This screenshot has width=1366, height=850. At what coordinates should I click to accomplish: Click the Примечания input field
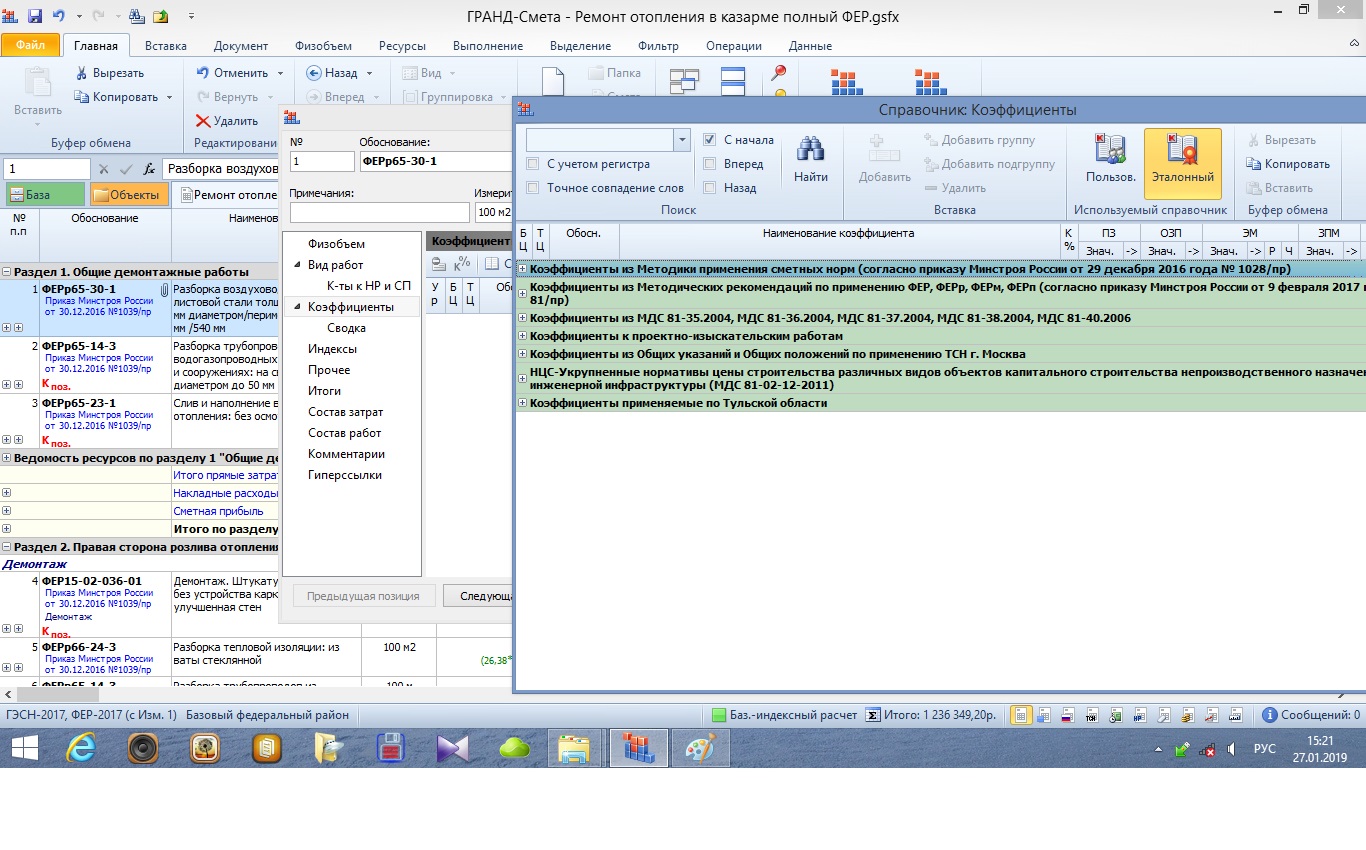(379, 212)
